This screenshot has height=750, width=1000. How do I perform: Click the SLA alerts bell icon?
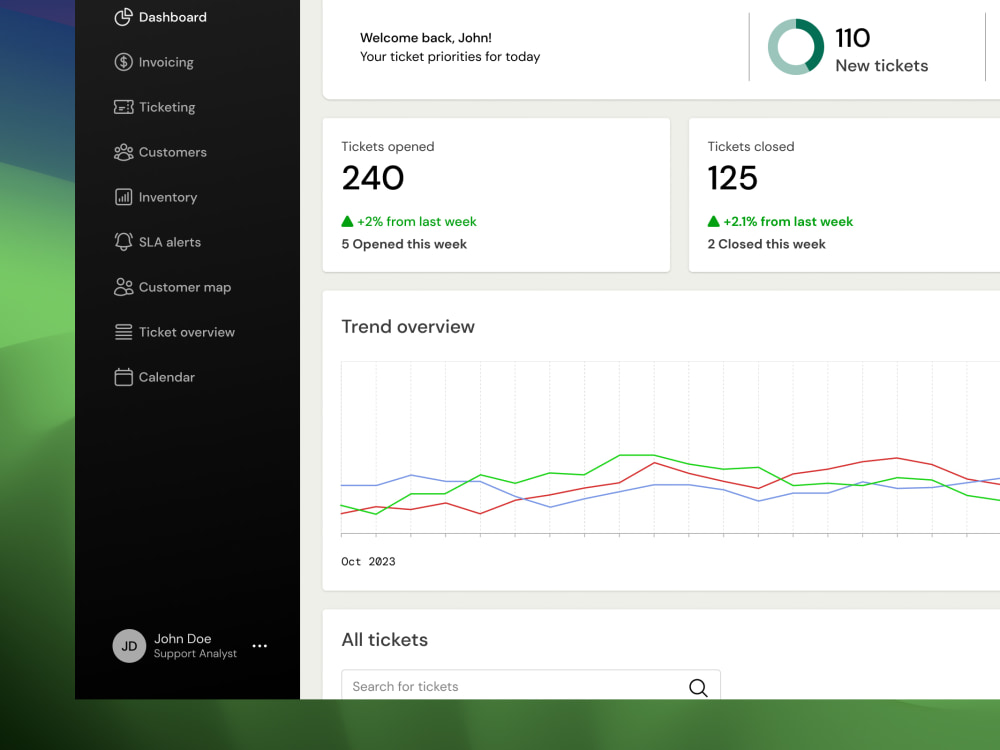(x=123, y=242)
